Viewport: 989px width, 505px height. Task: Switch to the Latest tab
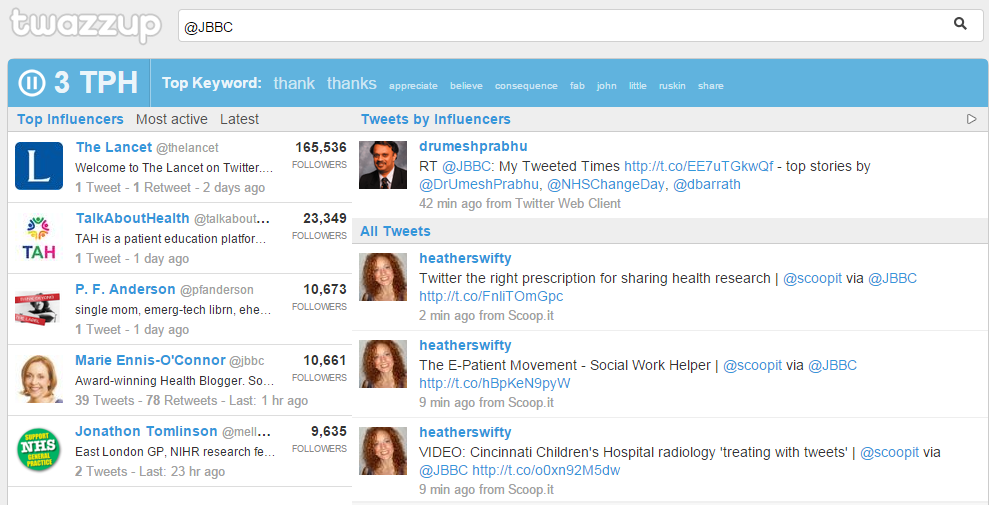point(239,119)
